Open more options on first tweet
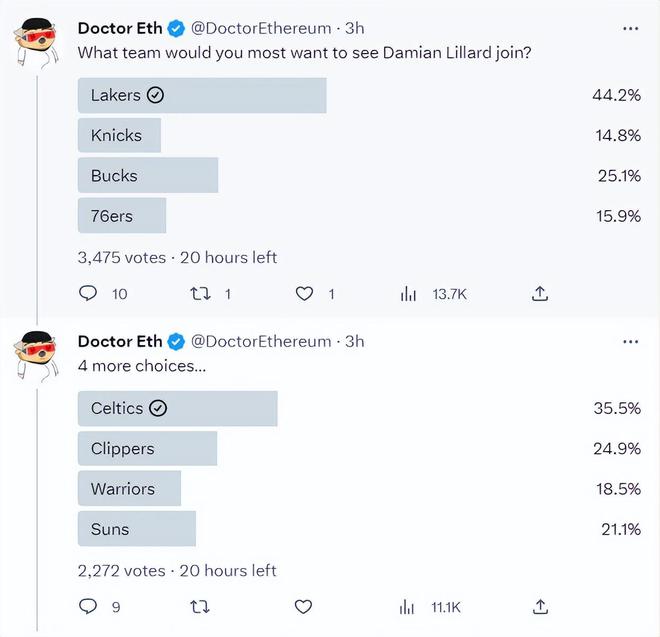660x637 pixels. tap(630, 29)
